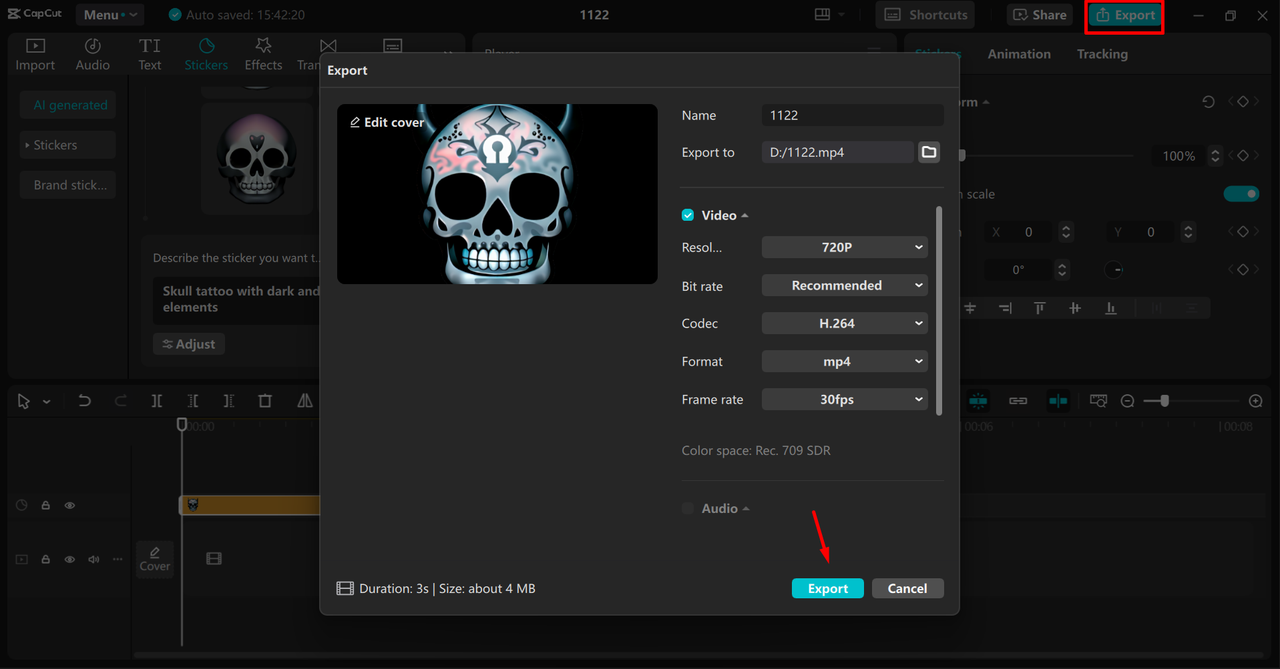
Task: Open the Frame rate dropdown showing 30fps
Action: click(x=845, y=399)
